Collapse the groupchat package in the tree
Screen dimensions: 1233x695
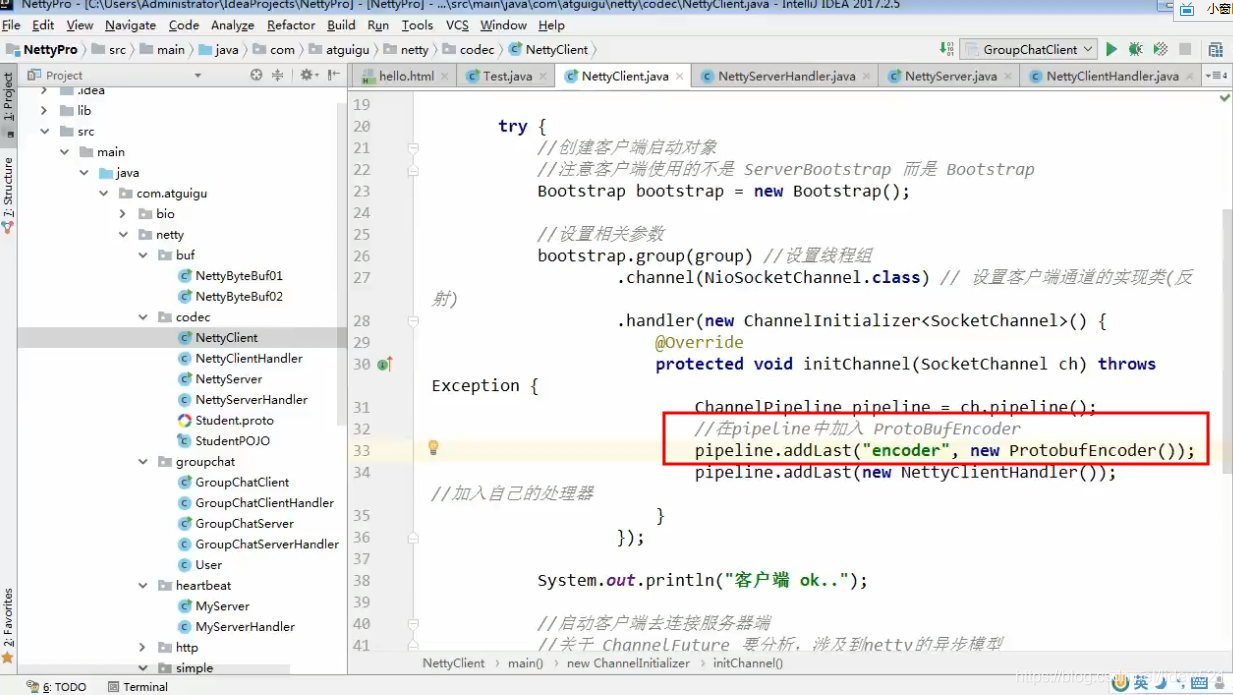click(143, 461)
